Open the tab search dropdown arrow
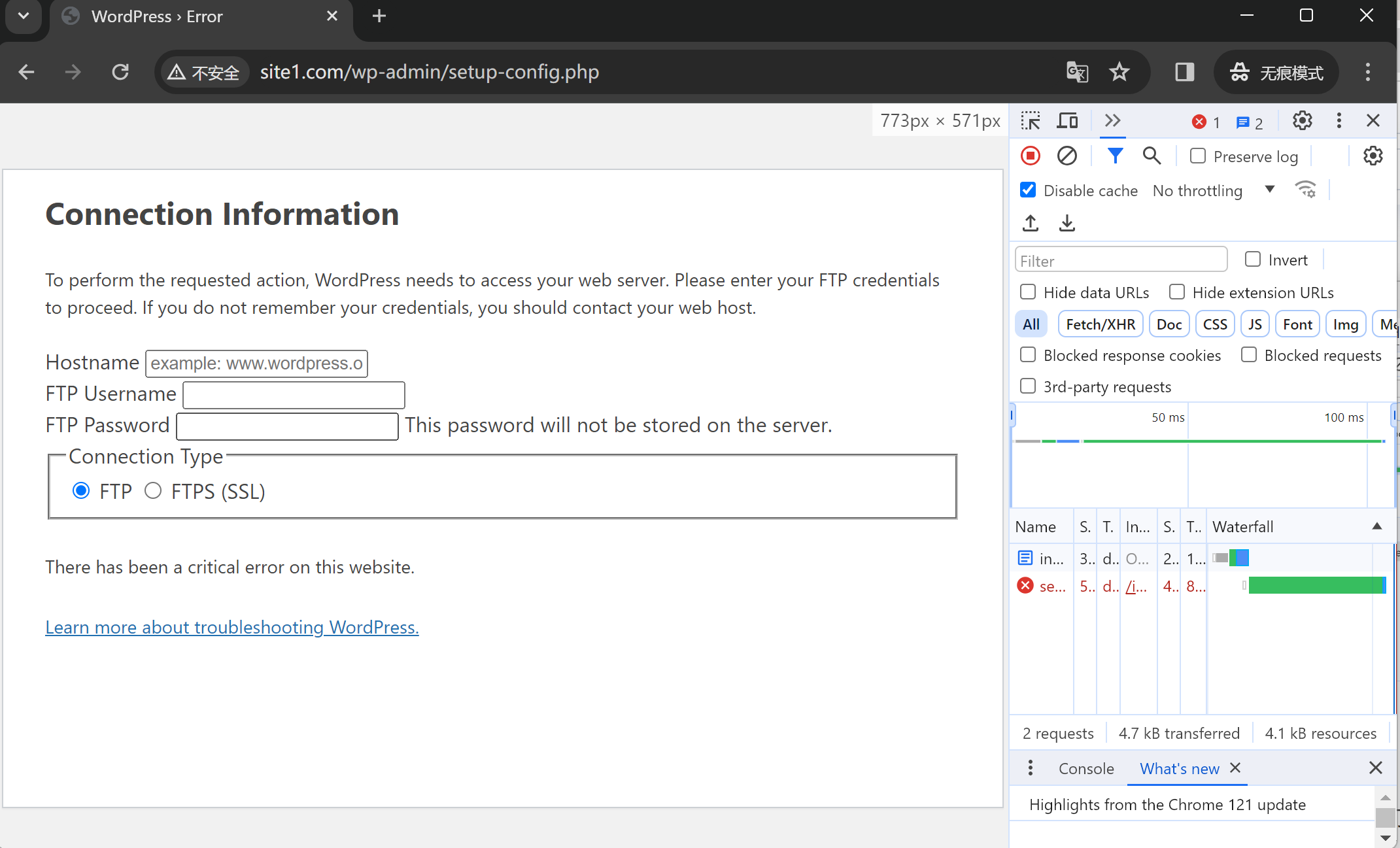 (x=24, y=16)
